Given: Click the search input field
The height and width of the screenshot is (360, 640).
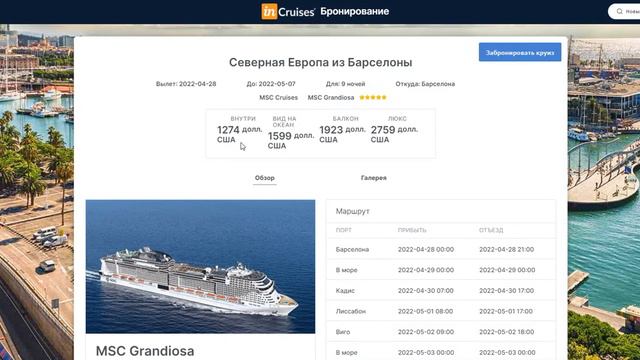Looking at the screenshot, I should click(624, 11).
